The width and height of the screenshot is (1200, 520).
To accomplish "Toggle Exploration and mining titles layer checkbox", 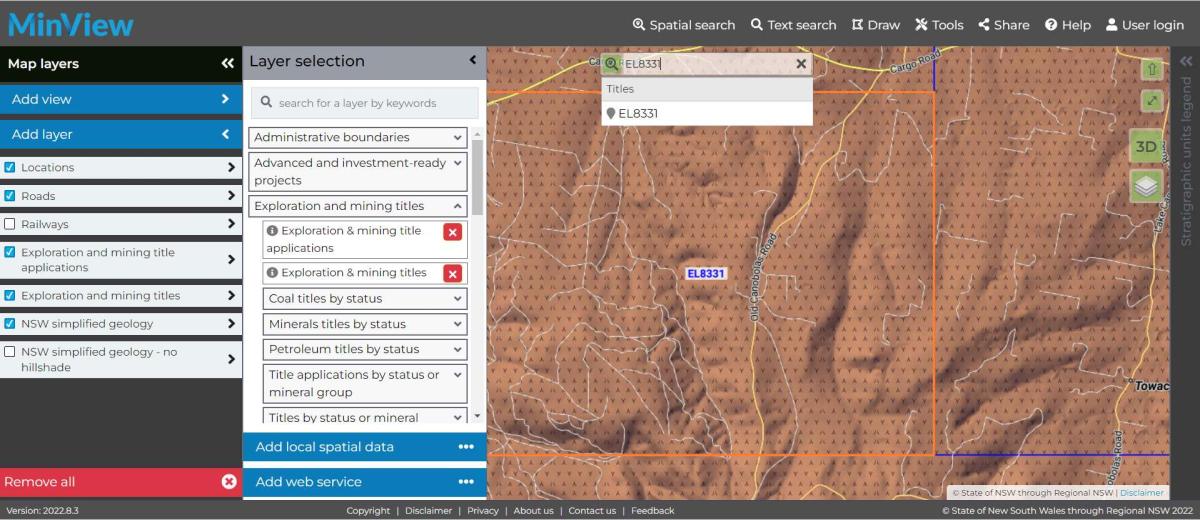I will 10,295.
